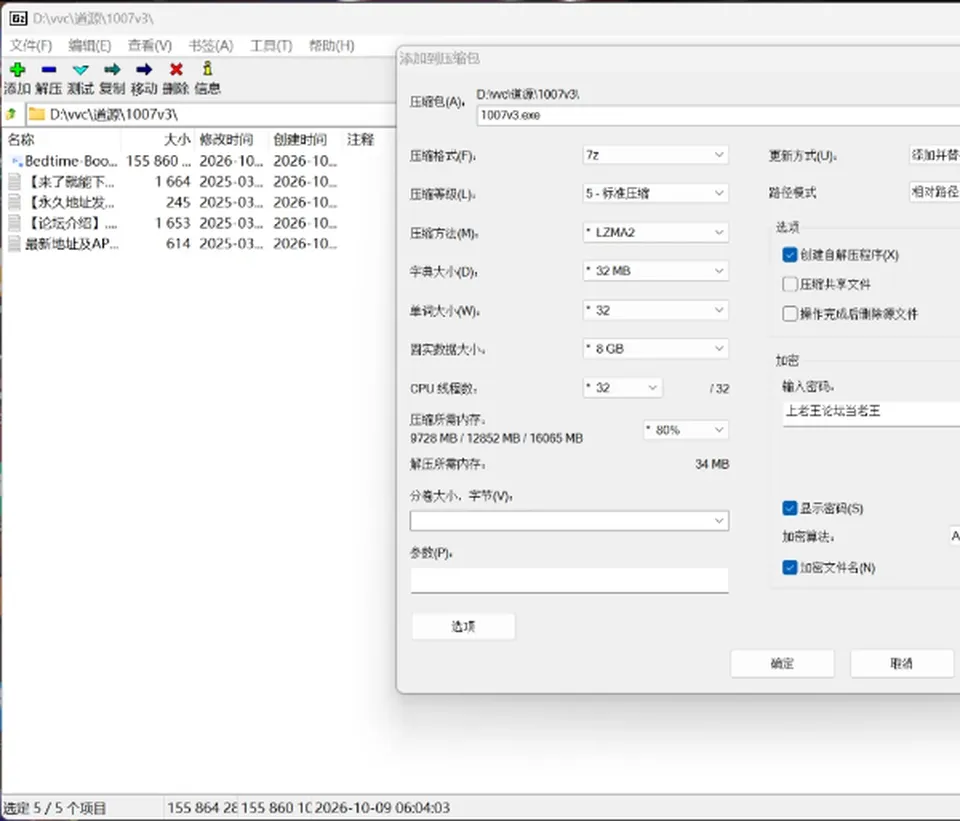Open the 80% memory usage dropdown
960x821 pixels.
point(686,430)
